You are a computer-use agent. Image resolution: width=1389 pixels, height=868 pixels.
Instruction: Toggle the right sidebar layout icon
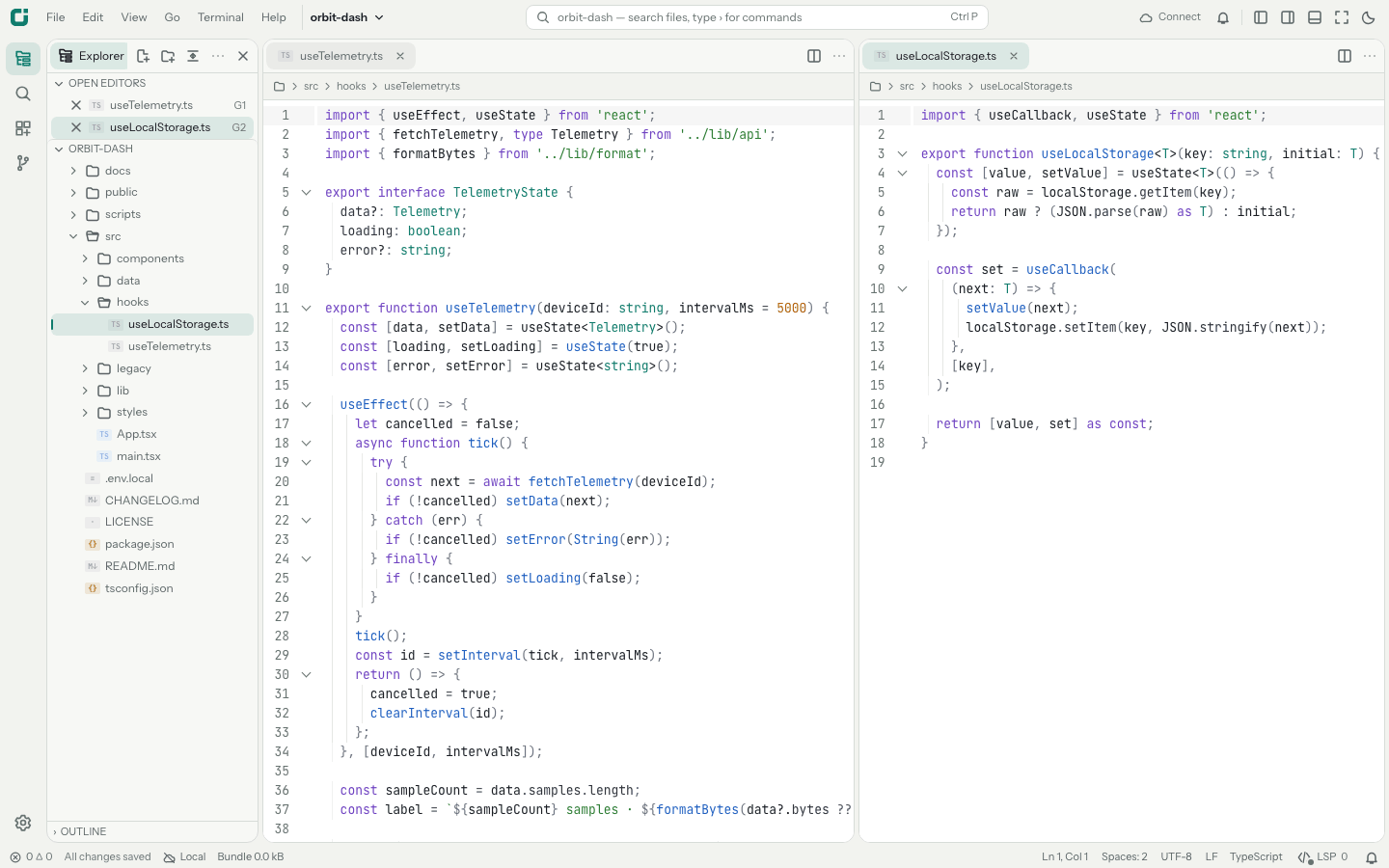(1288, 17)
